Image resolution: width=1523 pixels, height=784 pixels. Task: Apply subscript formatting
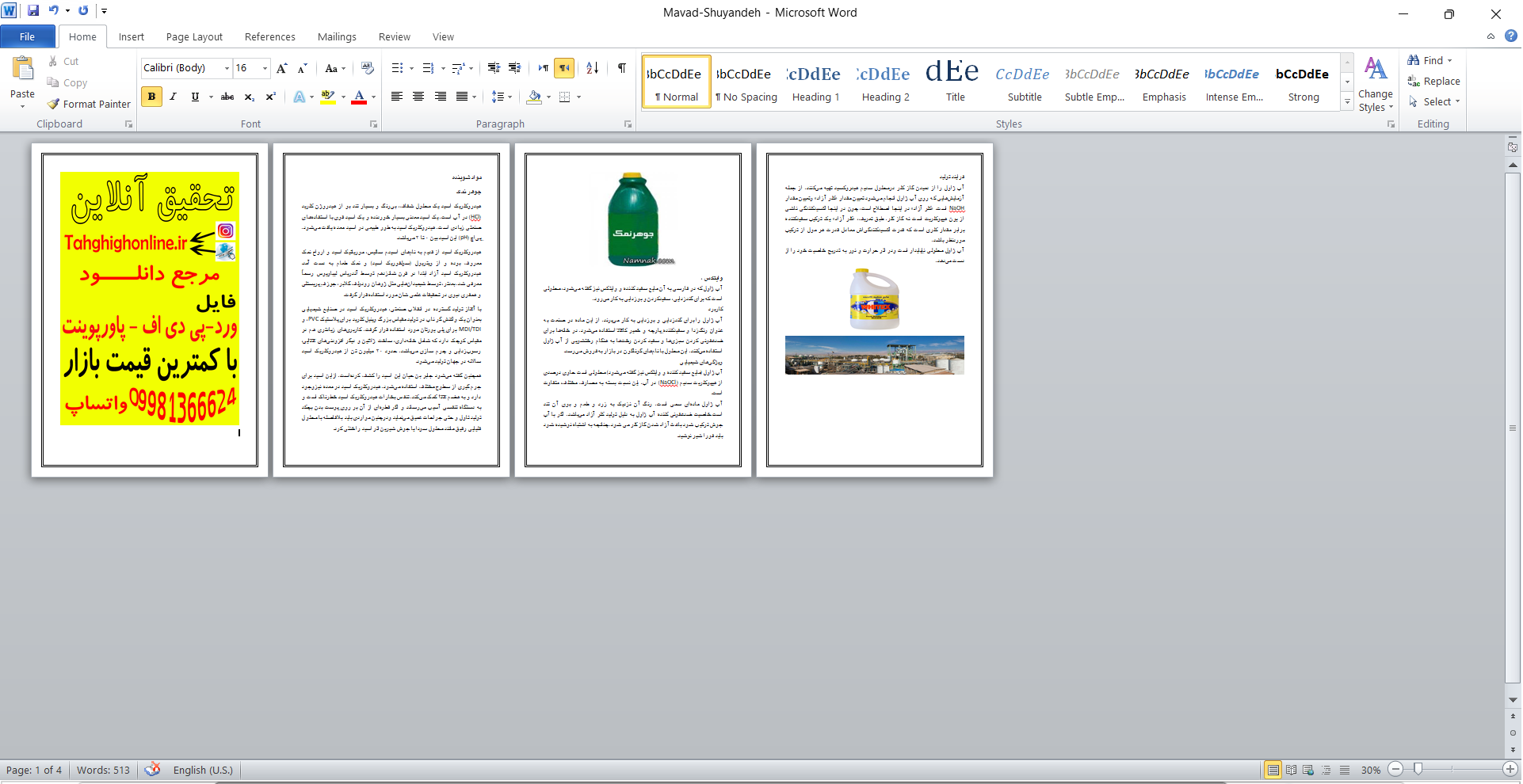coord(249,97)
